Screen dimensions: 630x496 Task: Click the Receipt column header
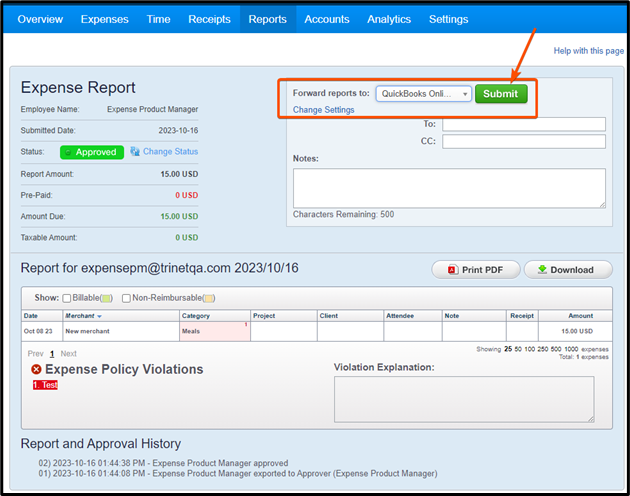[x=522, y=316]
